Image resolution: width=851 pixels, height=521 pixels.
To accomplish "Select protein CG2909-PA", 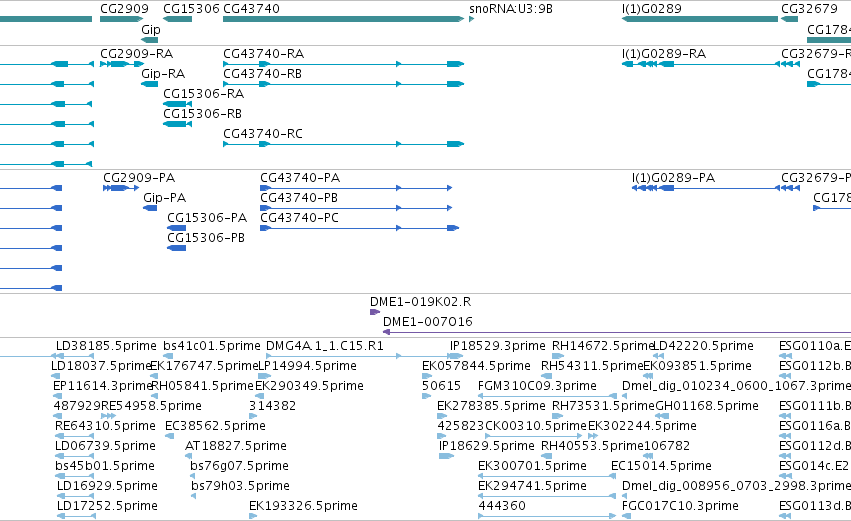I will (139, 178).
